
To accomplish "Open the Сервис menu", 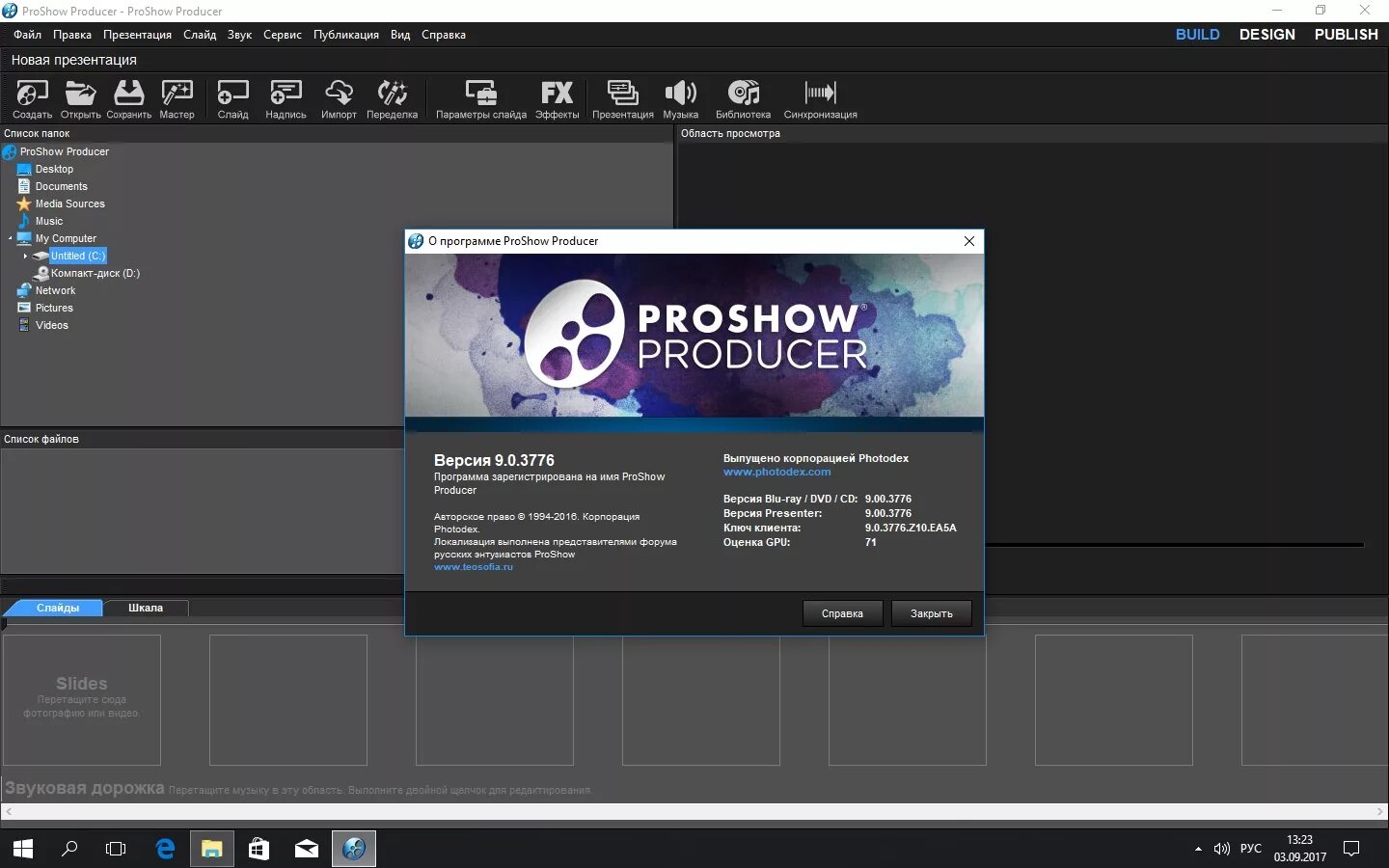I will 283,35.
